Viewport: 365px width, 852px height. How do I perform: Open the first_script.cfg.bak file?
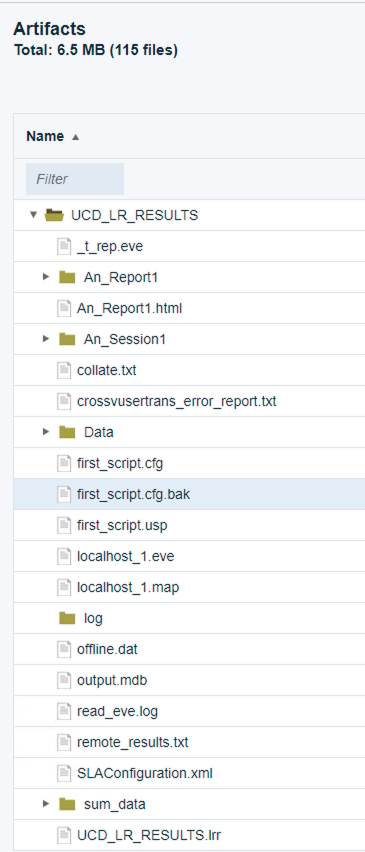[134, 494]
